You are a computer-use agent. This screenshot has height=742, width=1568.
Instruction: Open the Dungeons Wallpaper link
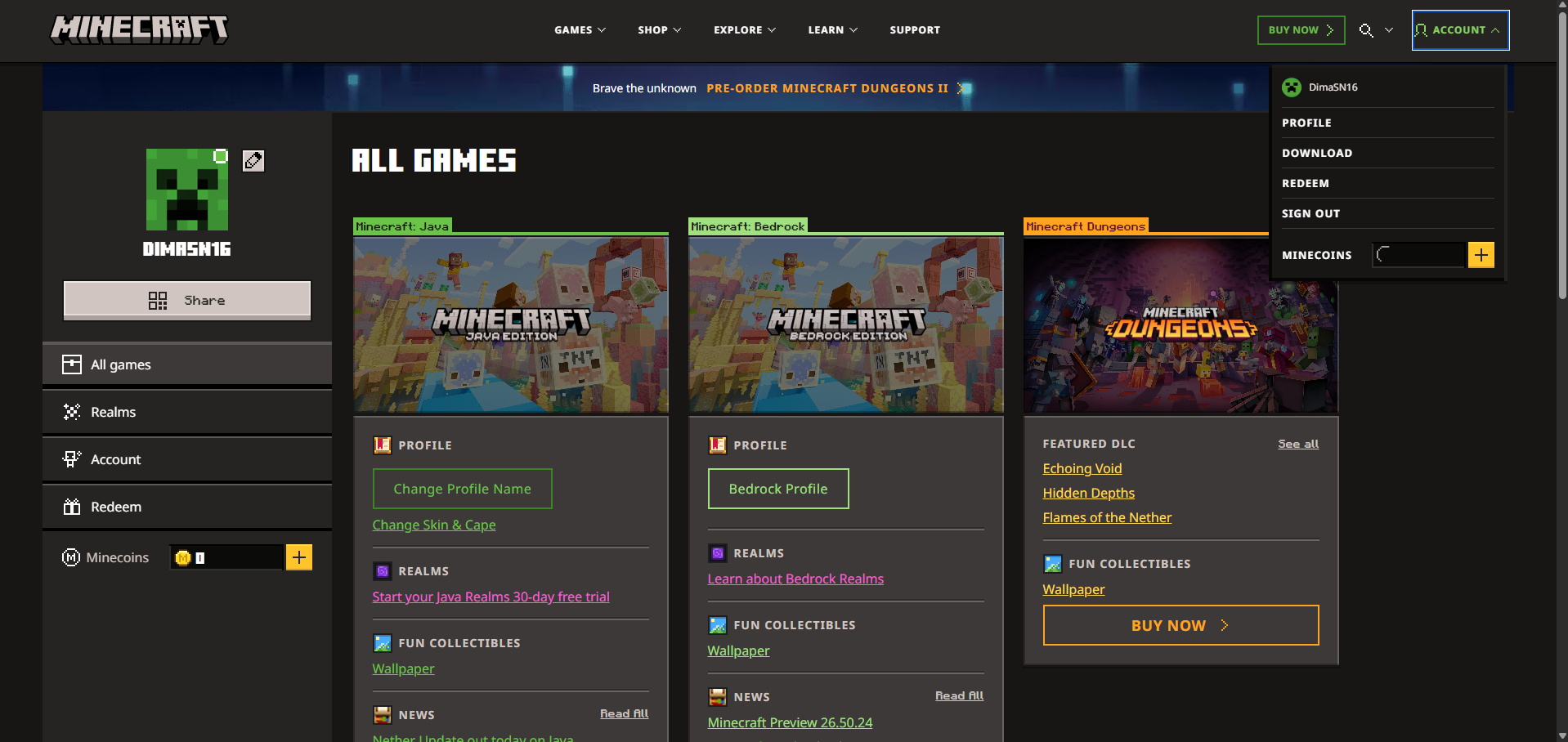pyautogui.click(x=1074, y=589)
